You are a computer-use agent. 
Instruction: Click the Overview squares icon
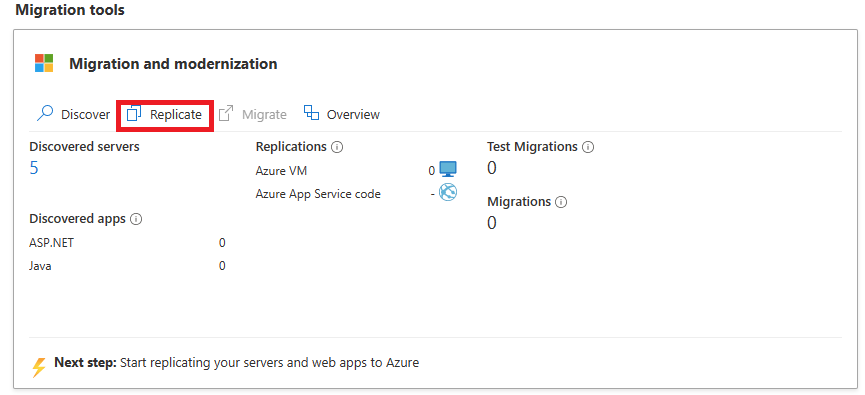point(312,113)
